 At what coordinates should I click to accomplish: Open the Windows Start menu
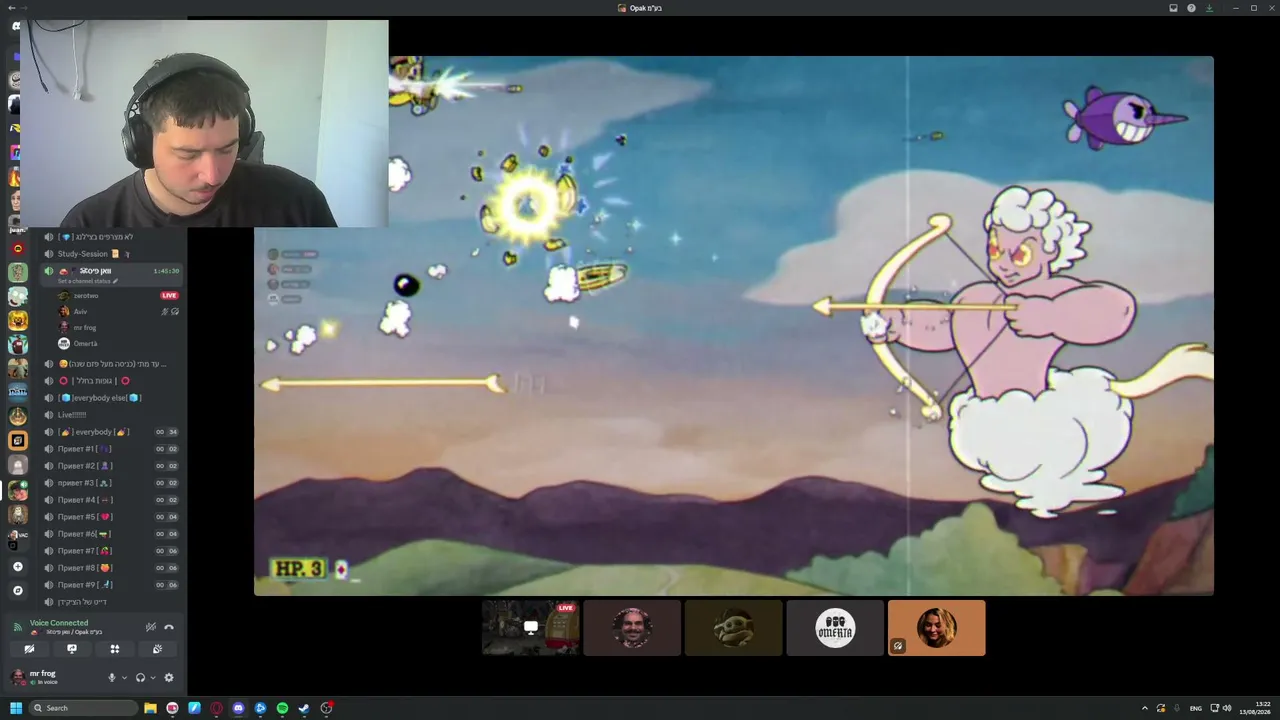click(16, 708)
